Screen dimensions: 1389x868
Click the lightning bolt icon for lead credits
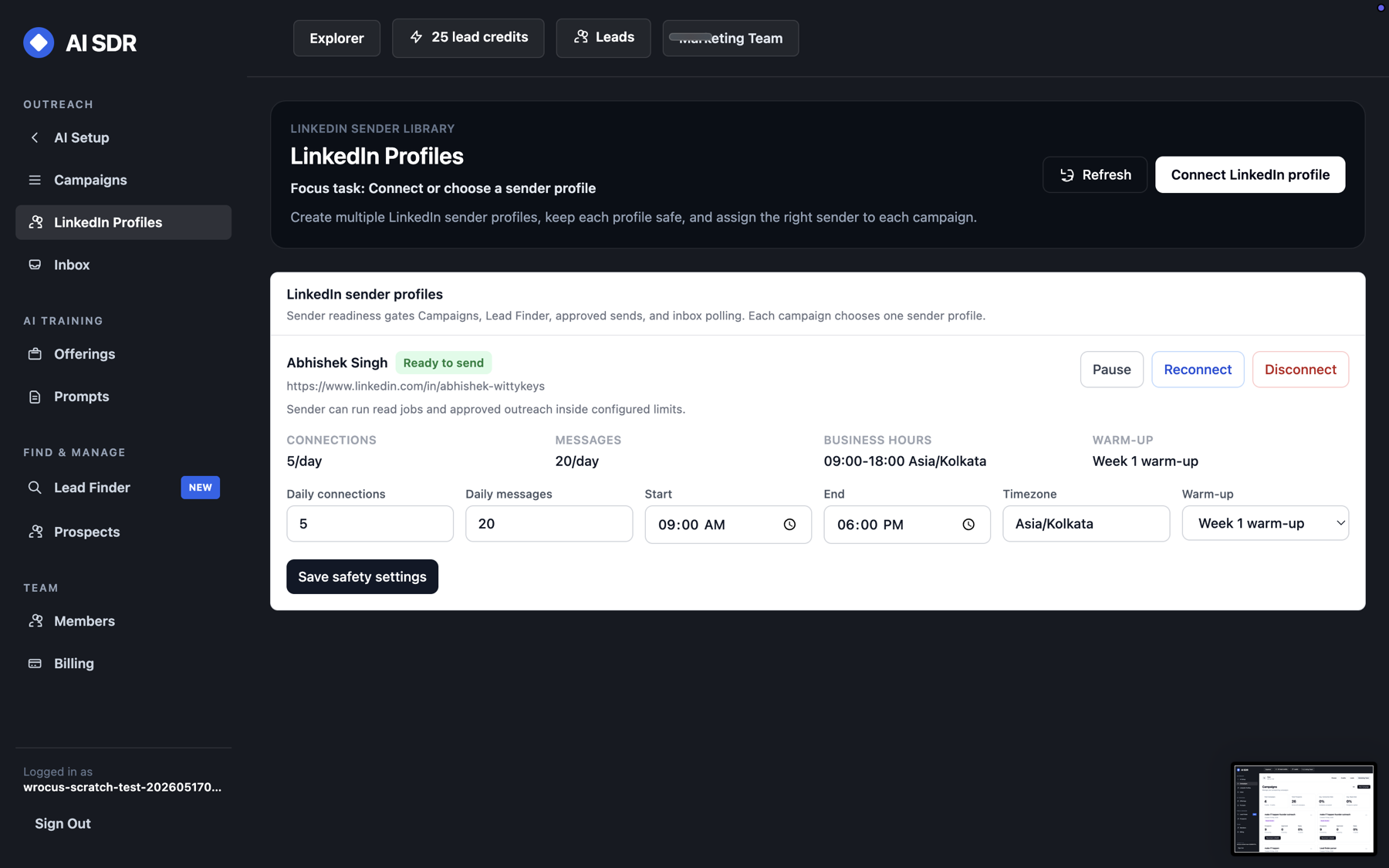pos(416,37)
